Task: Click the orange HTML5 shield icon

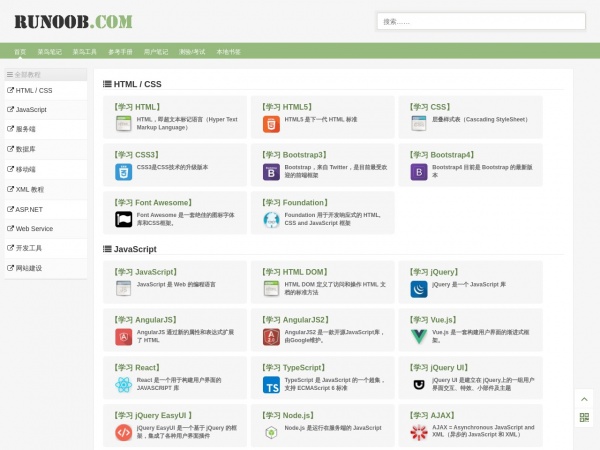Action: click(271, 124)
